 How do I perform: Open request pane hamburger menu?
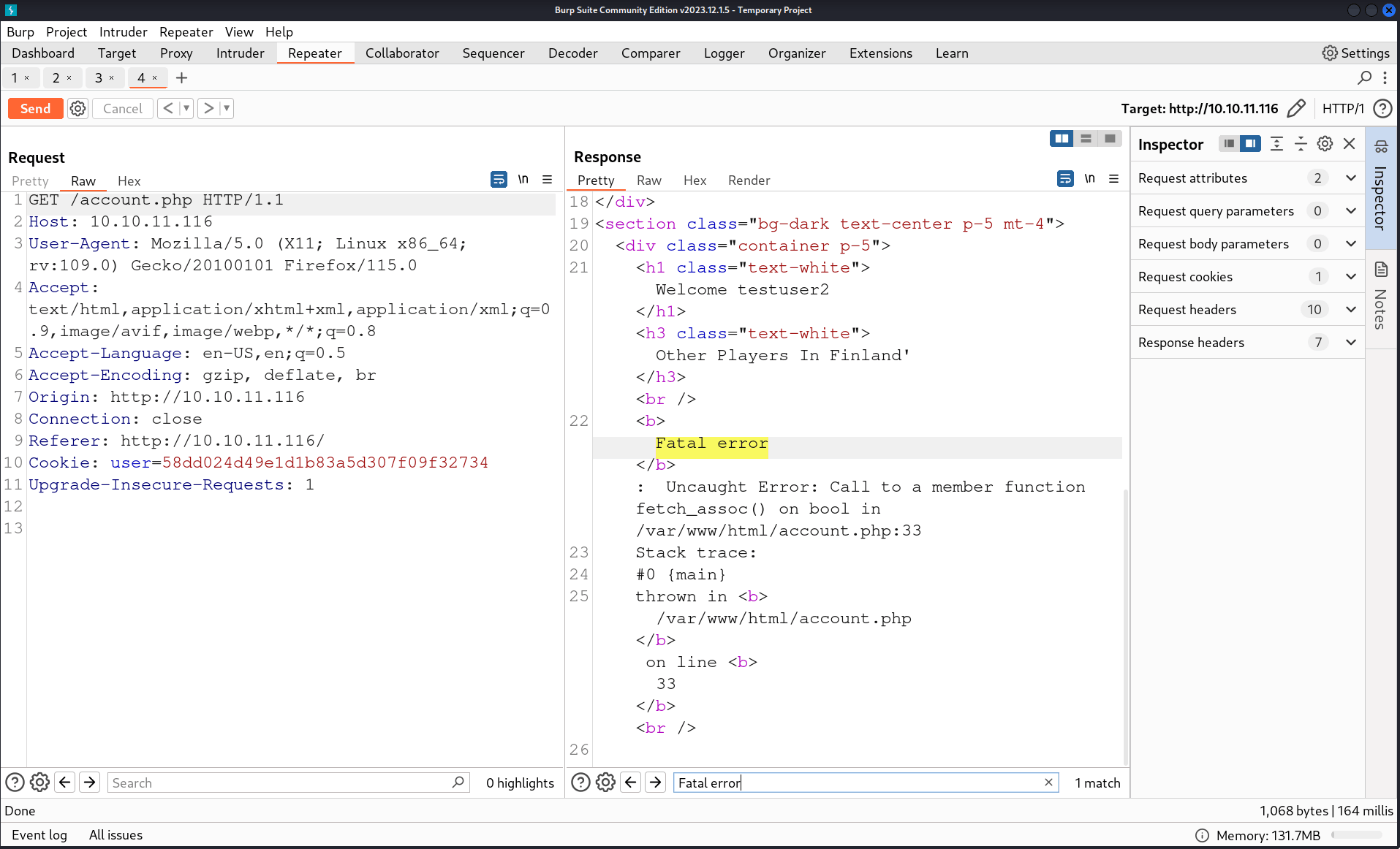(x=547, y=180)
